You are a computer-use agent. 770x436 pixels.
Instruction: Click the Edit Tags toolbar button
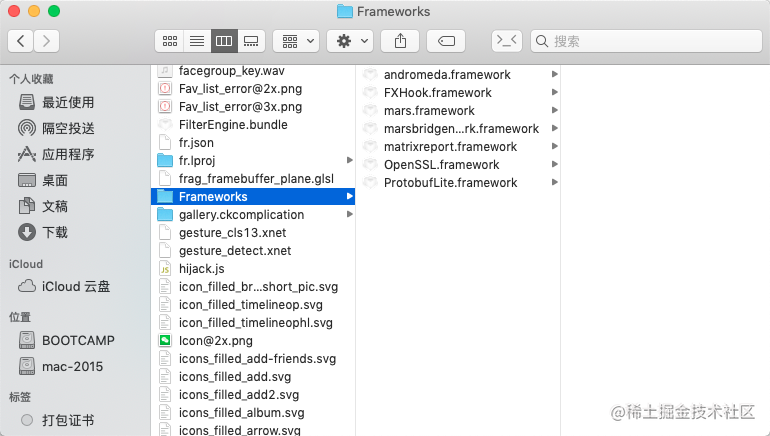pos(446,41)
